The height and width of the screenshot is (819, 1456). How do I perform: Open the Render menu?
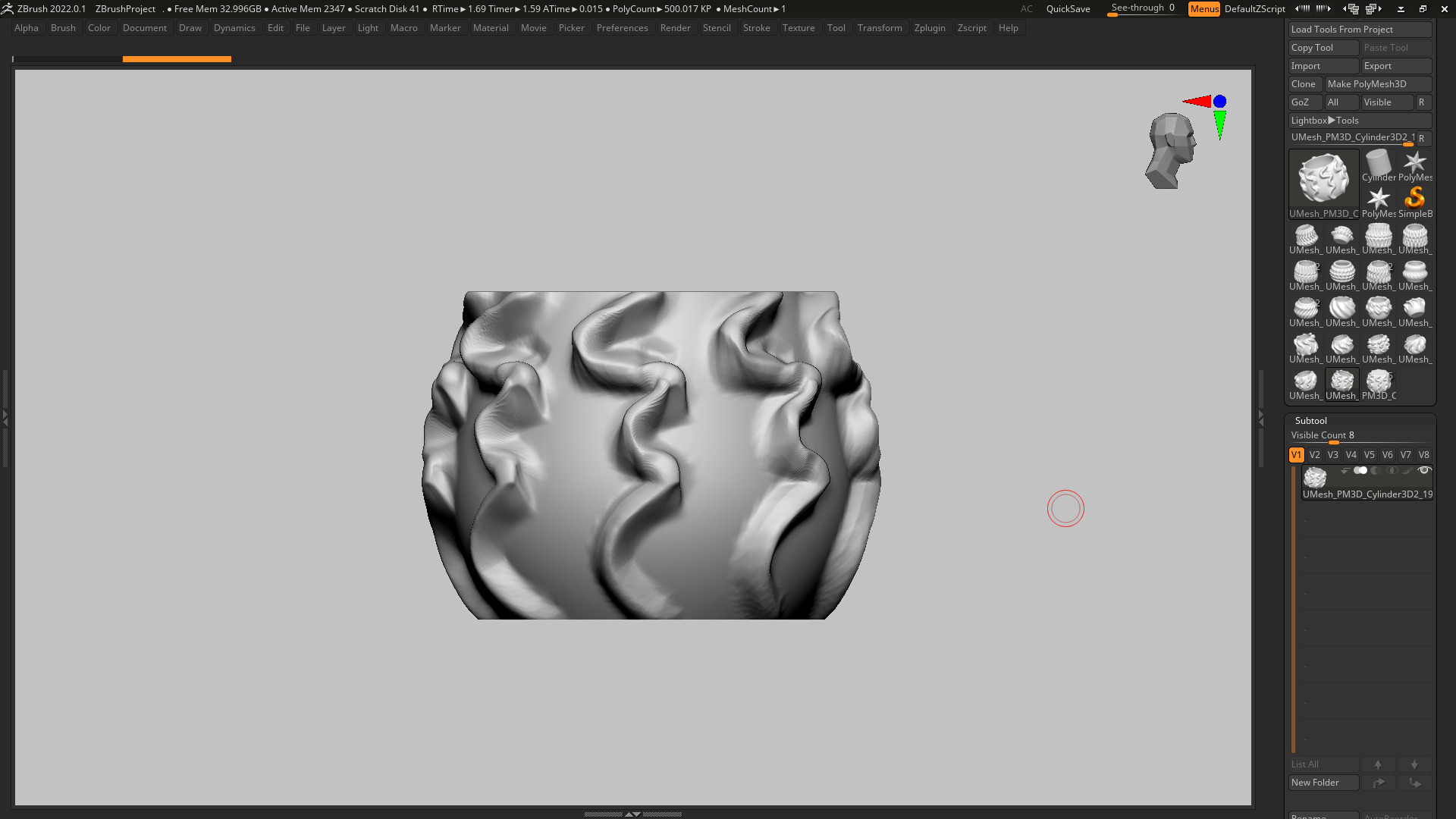(x=675, y=28)
